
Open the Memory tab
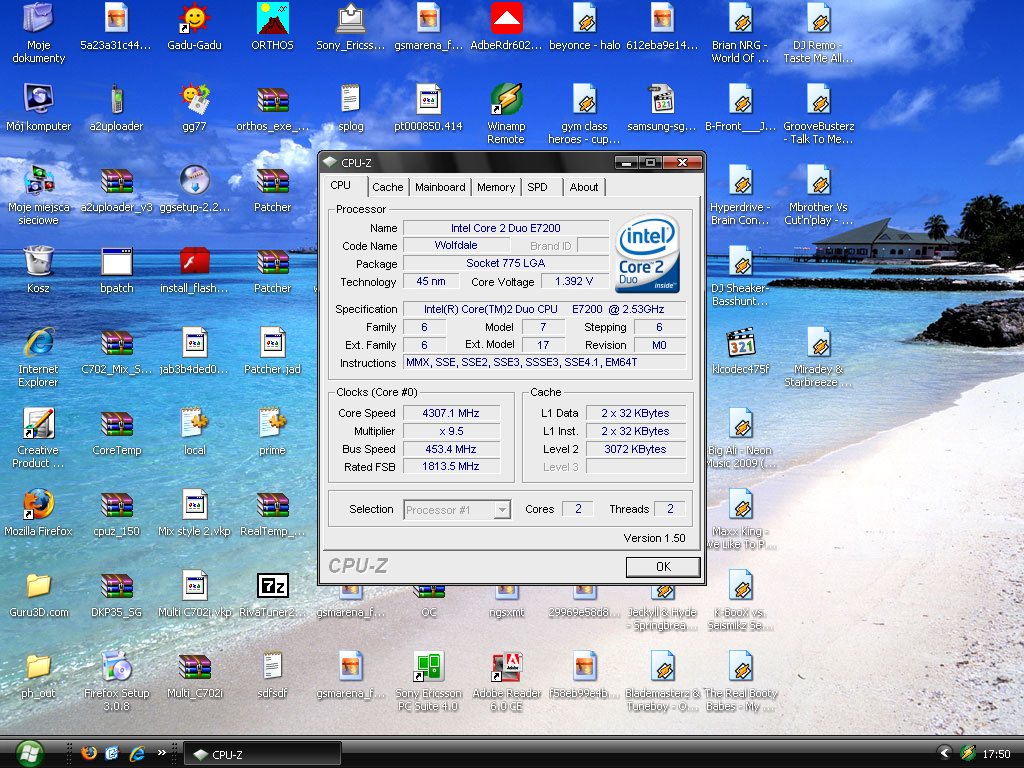496,187
